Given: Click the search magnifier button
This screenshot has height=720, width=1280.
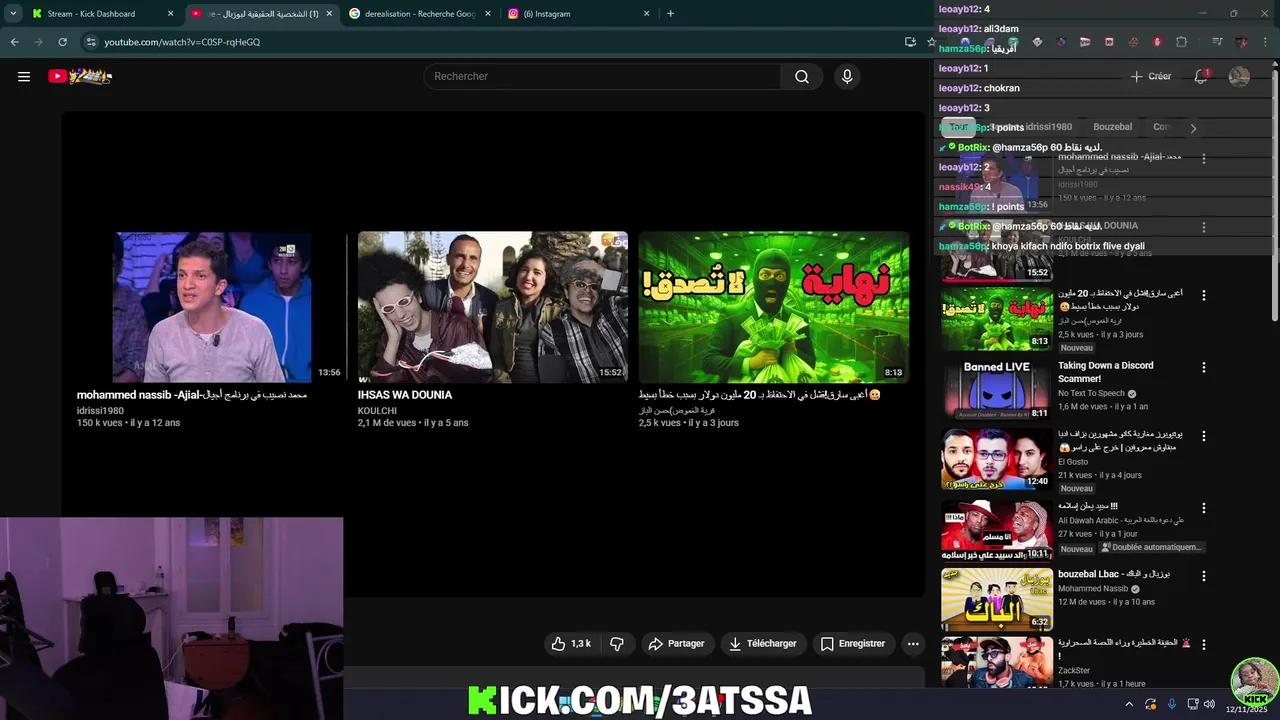Looking at the screenshot, I should click(x=802, y=77).
